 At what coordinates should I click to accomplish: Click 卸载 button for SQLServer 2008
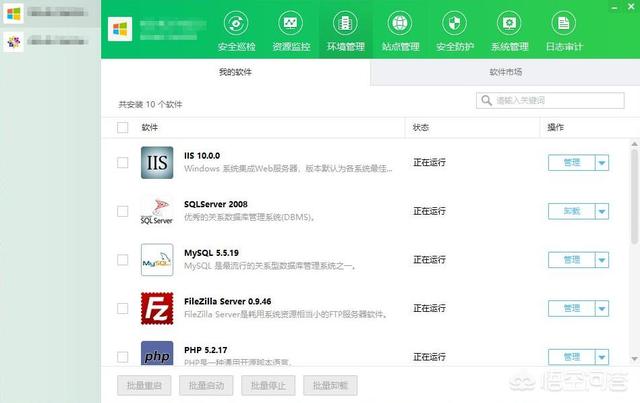(571, 211)
